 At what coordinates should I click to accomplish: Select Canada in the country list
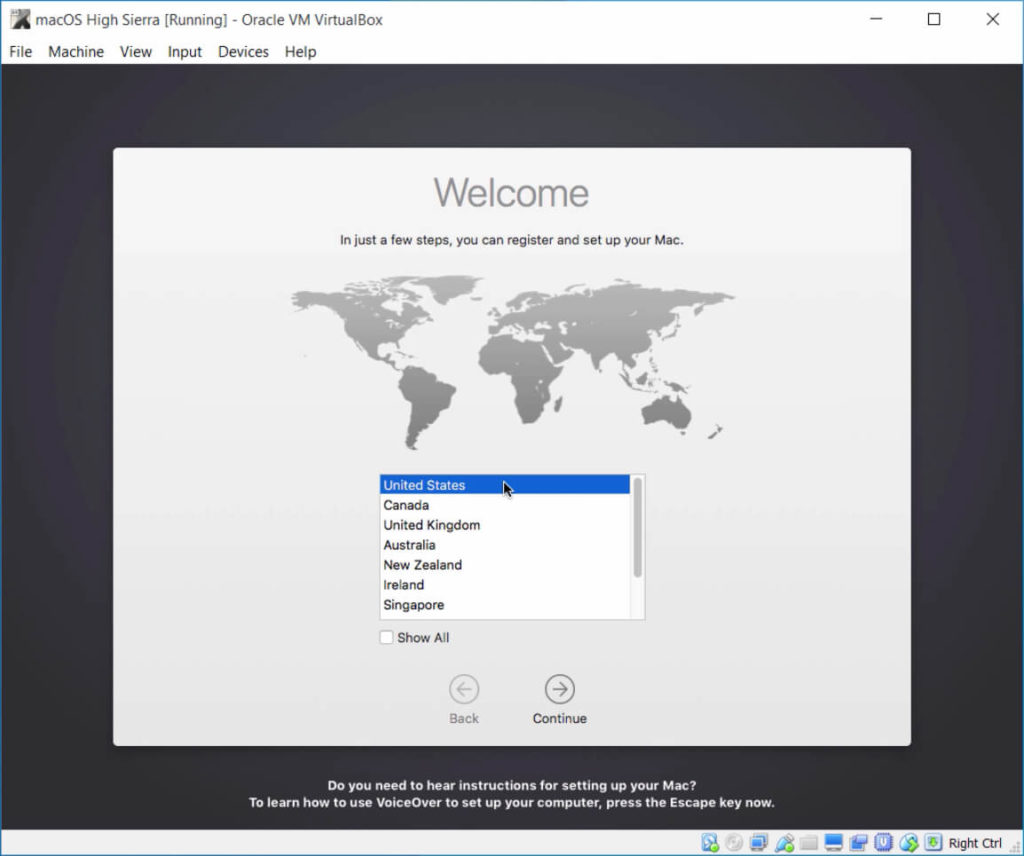click(406, 505)
